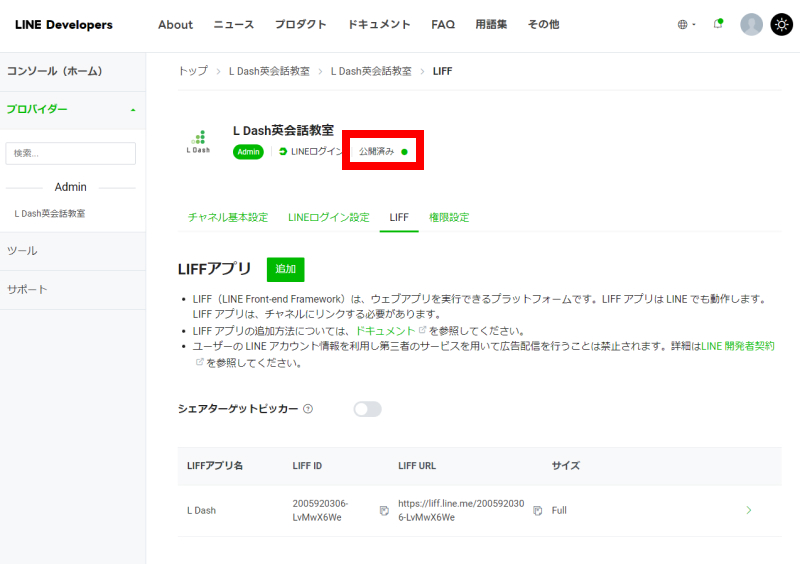Image resolution: width=800 pixels, height=564 pixels.
Task: Switch to 権限設定 tab
Action: coord(449,217)
